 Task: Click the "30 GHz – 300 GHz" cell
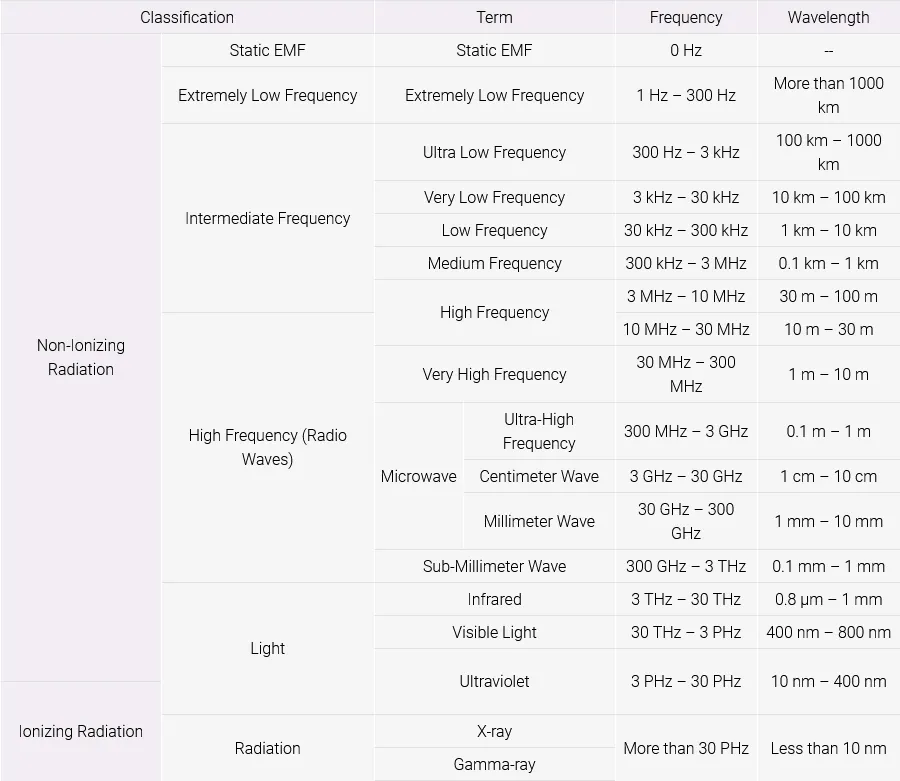pyautogui.click(x=686, y=522)
